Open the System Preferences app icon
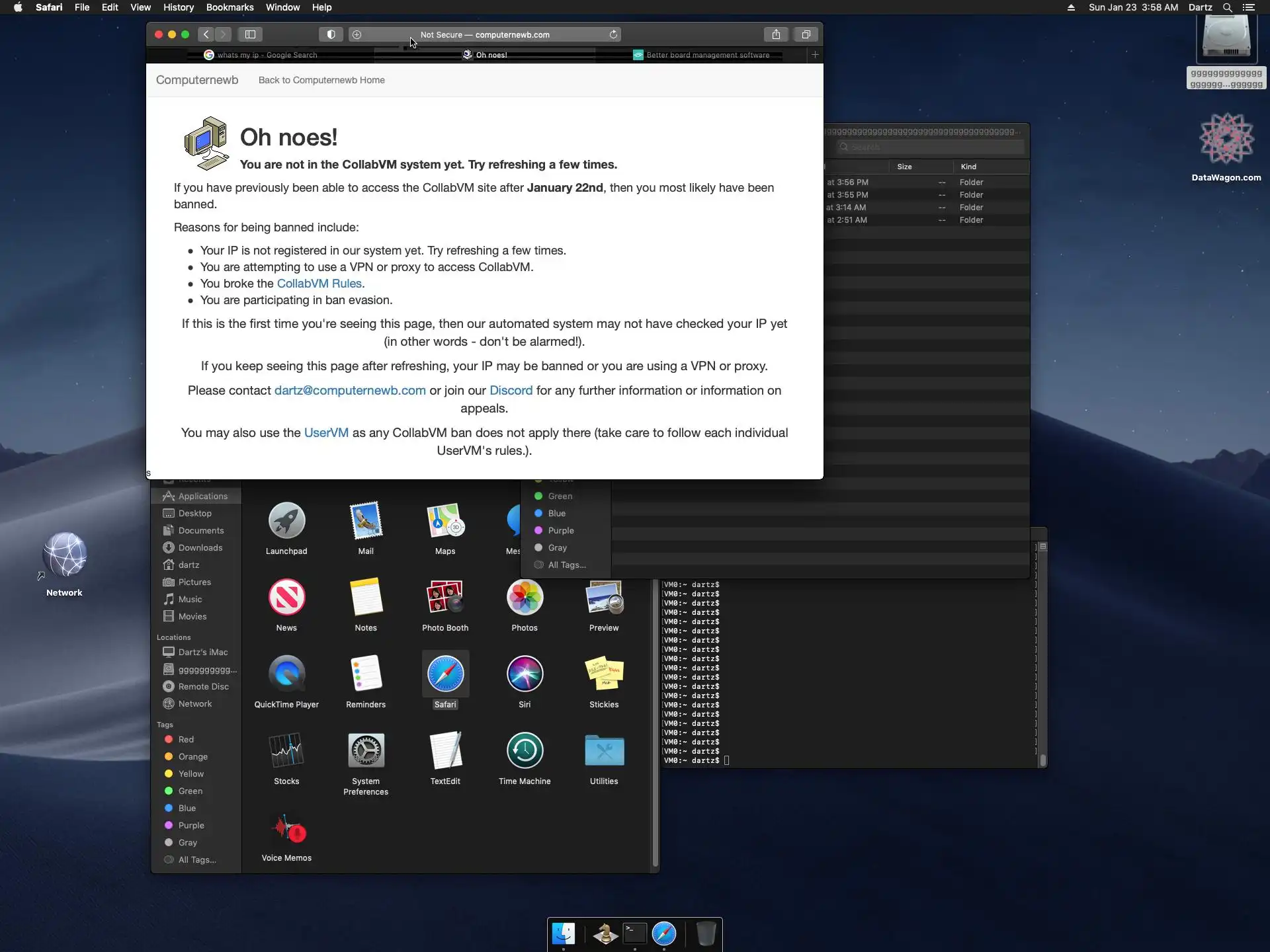 pyautogui.click(x=366, y=750)
